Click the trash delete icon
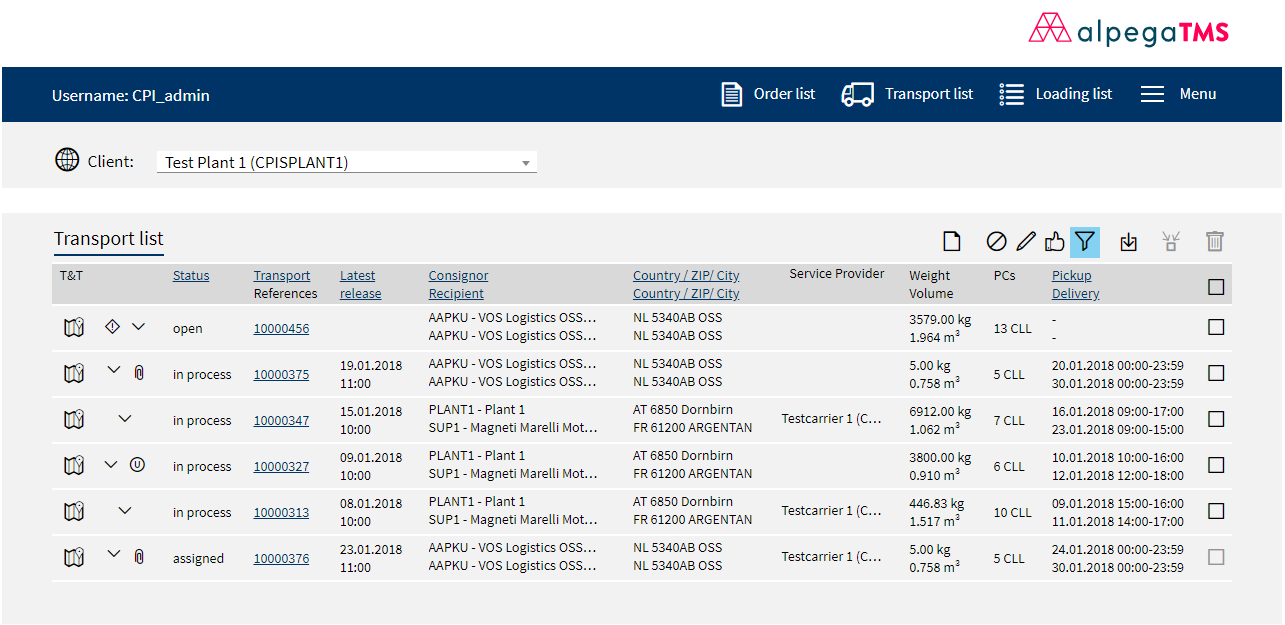1285x625 pixels. click(1215, 241)
